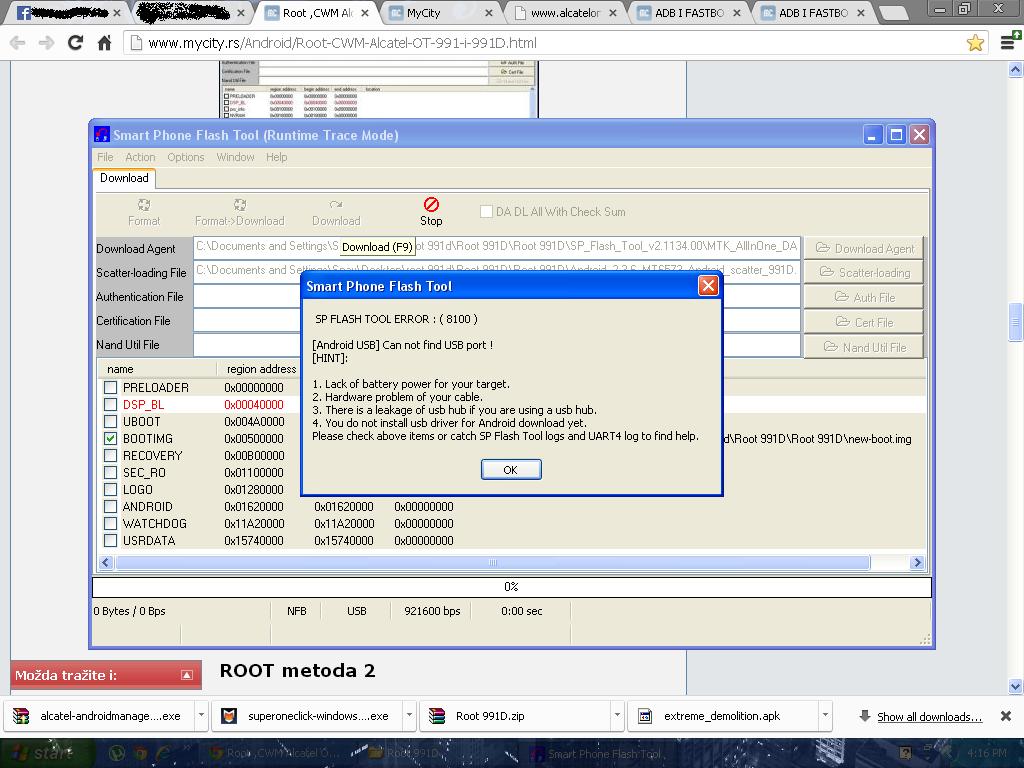Viewport: 1024px width, 768px height.
Task: Check the WATCHDOG checkbox
Action: (x=110, y=523)
